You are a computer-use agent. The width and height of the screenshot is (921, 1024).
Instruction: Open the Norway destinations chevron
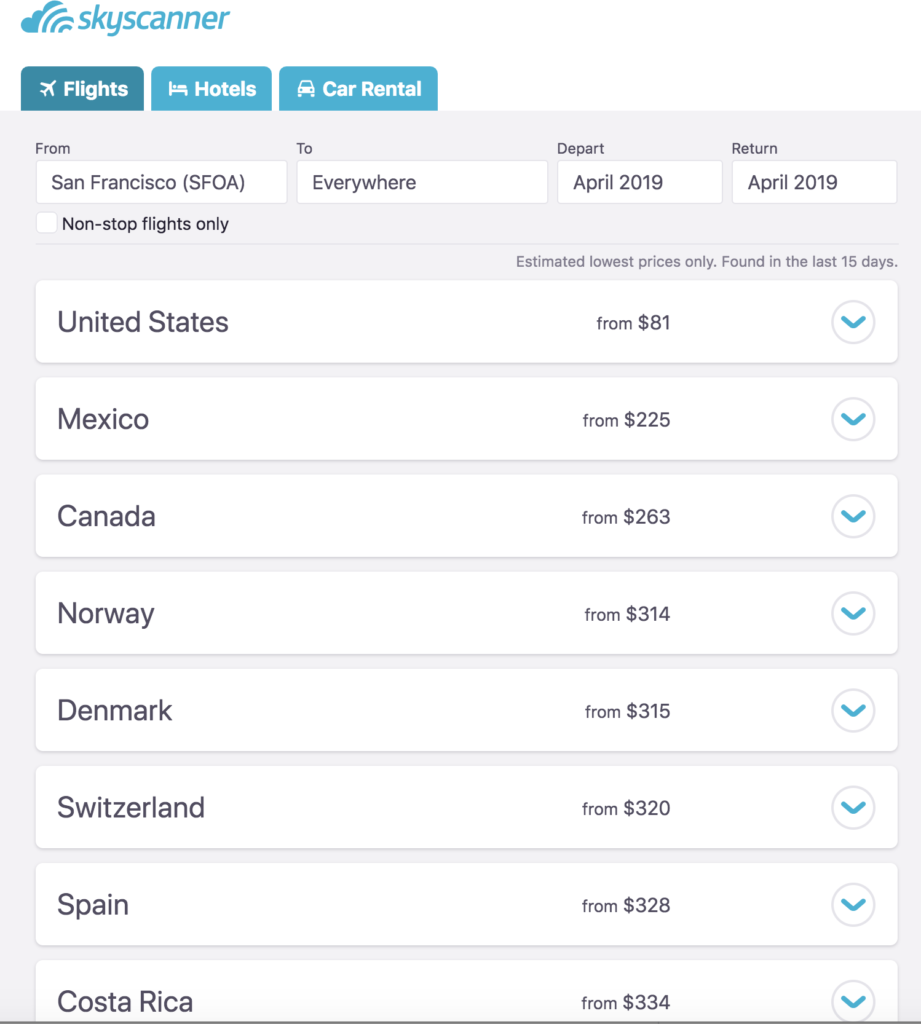(853, 613)
